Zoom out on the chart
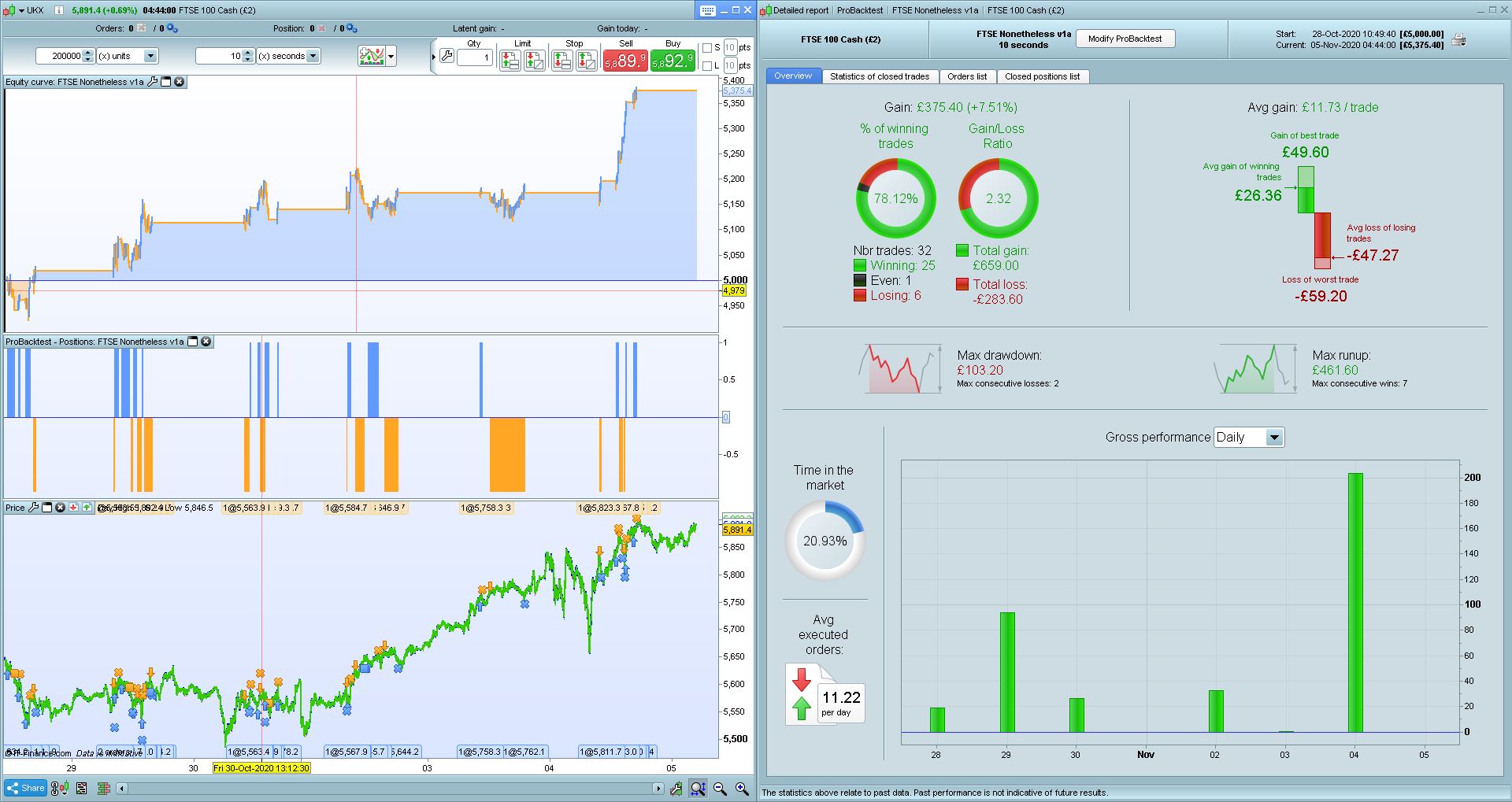This screenshot has height=802, width=1512. (720, 788)
